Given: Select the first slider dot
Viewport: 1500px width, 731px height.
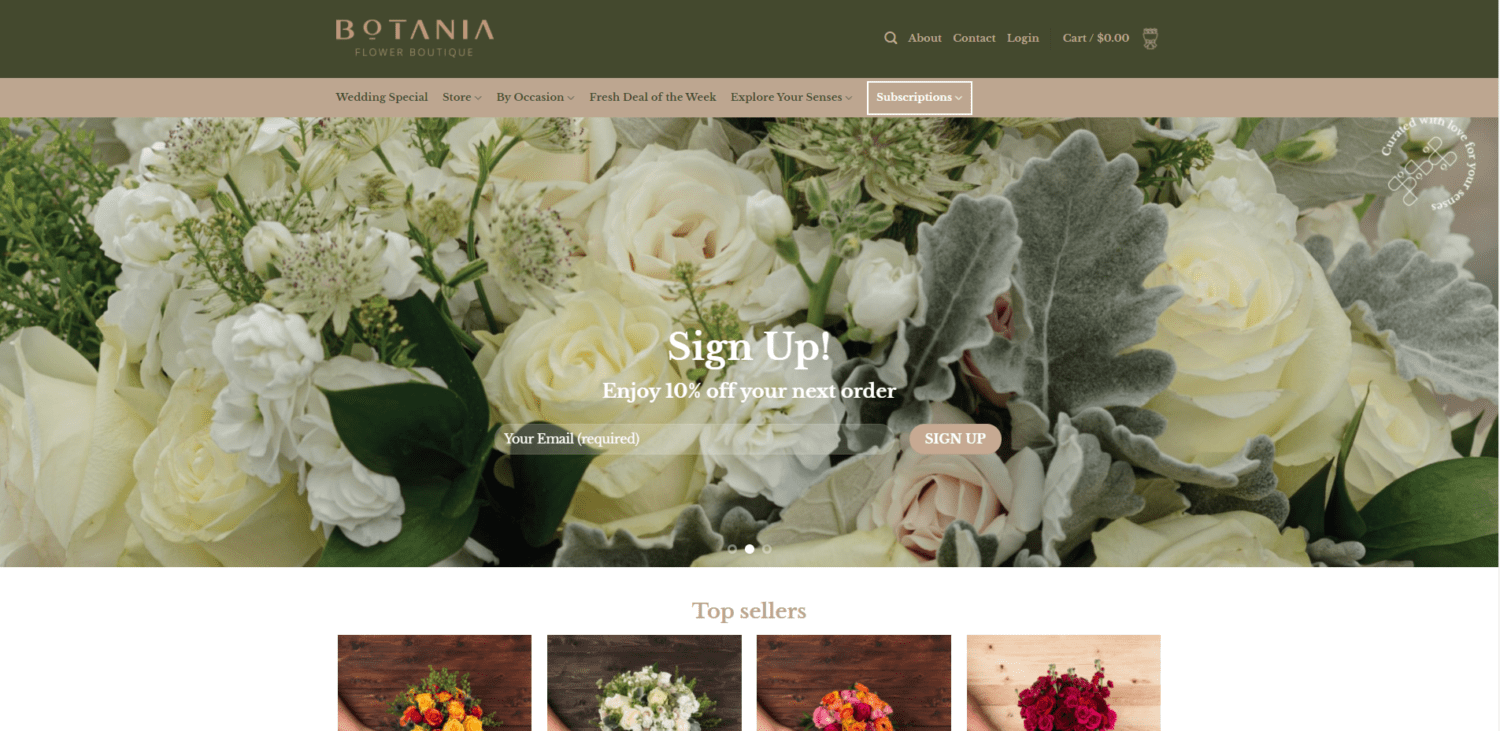Looking at the screenshot, I should click(x=732, y=549).
